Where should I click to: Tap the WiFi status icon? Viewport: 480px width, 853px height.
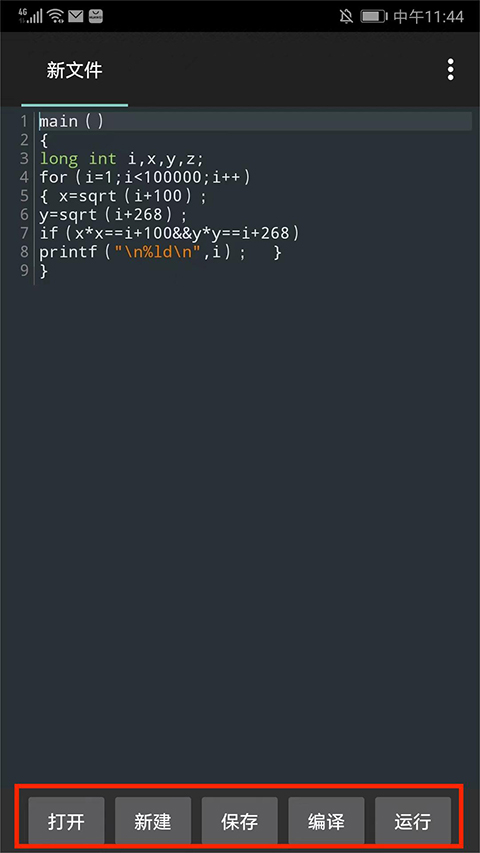pos(55,16)
